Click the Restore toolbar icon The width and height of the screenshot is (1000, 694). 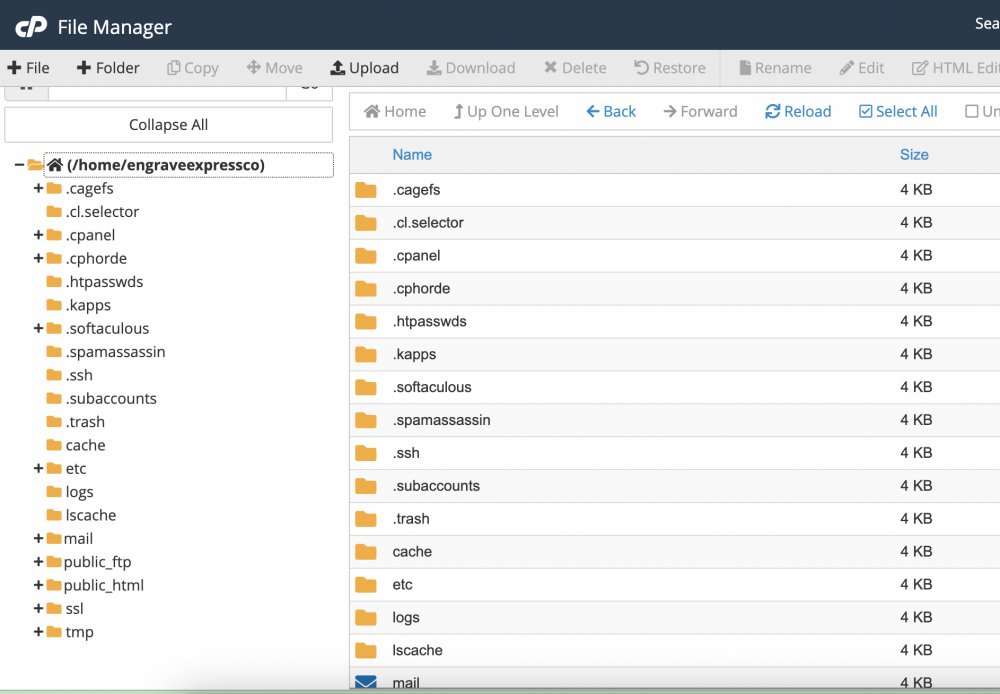tap(669, 67)
